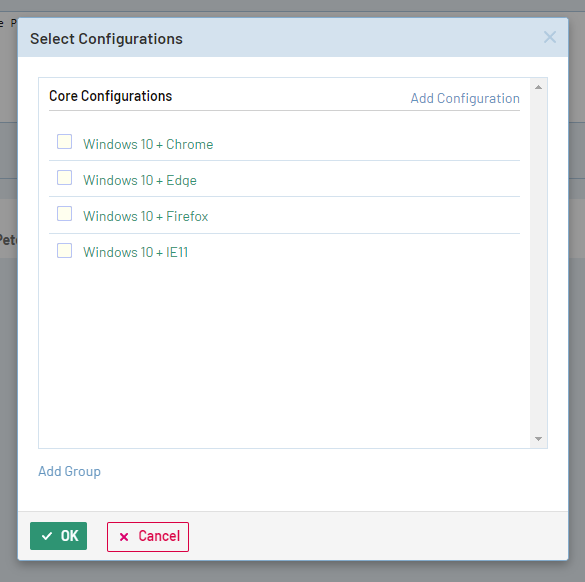Click the scrollbar down arrow

pyautogui.click(x=538, y=439)
